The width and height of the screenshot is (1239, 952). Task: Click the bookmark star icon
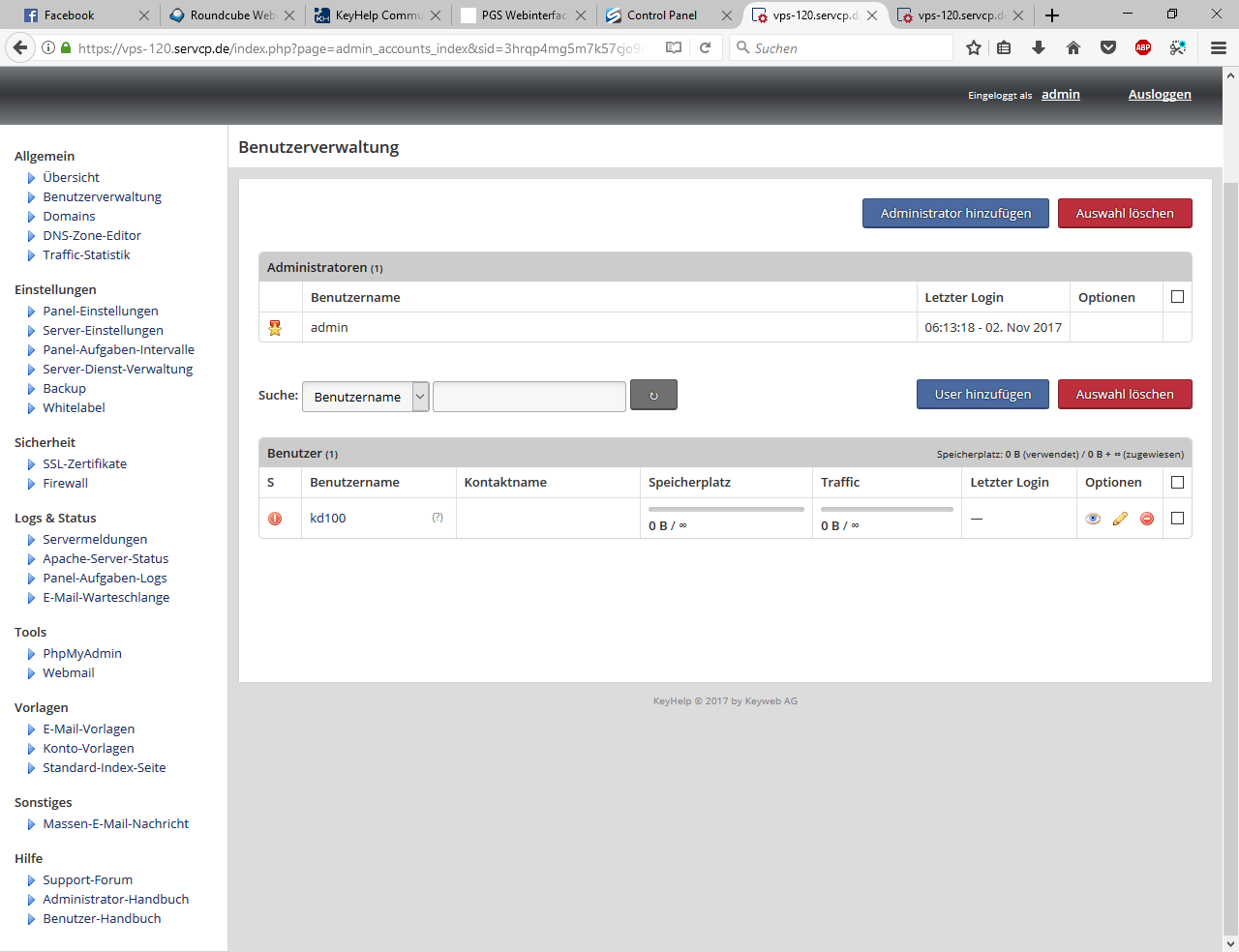[x=974, y=47]
